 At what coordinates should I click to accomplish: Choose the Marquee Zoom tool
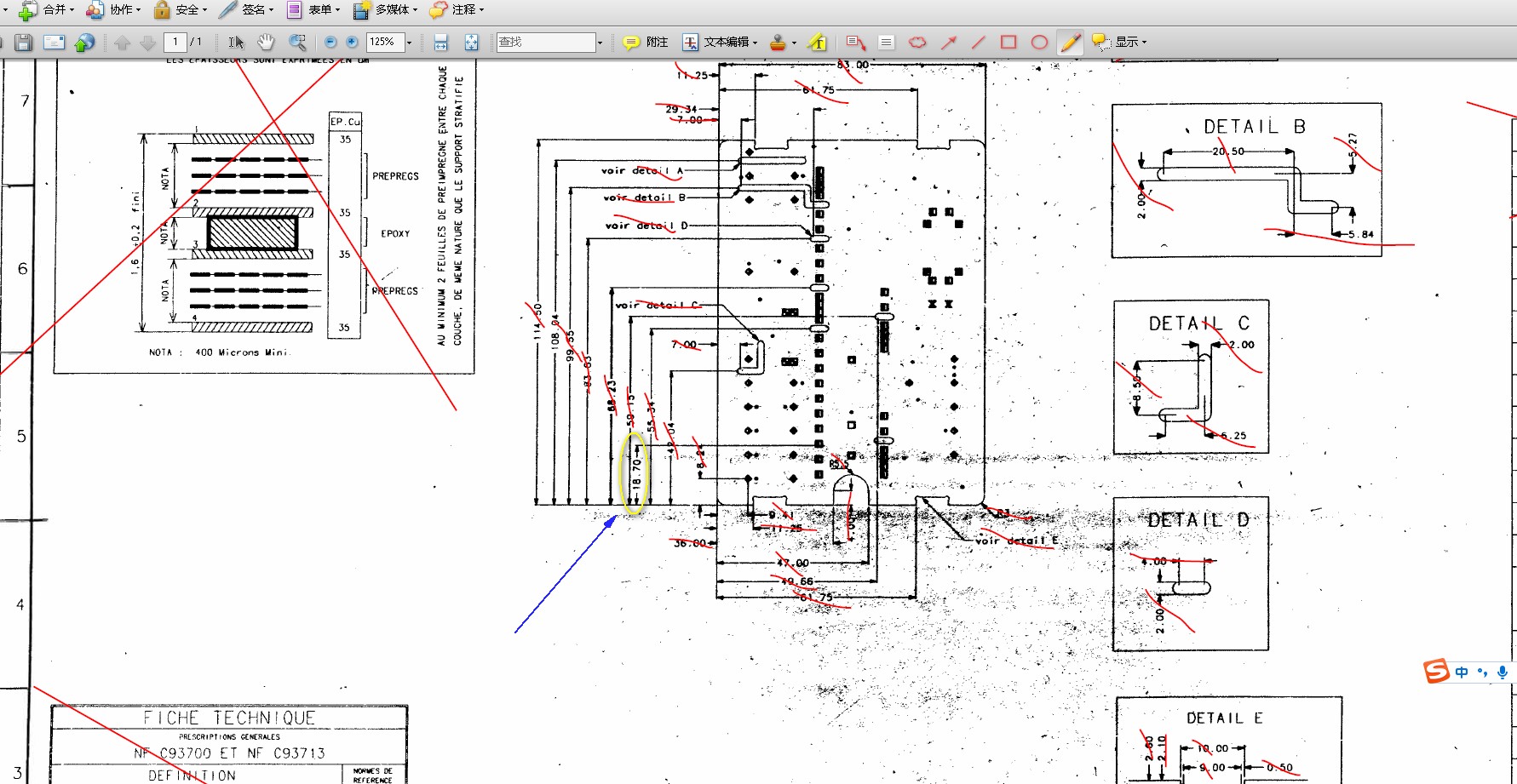[297, 42]
